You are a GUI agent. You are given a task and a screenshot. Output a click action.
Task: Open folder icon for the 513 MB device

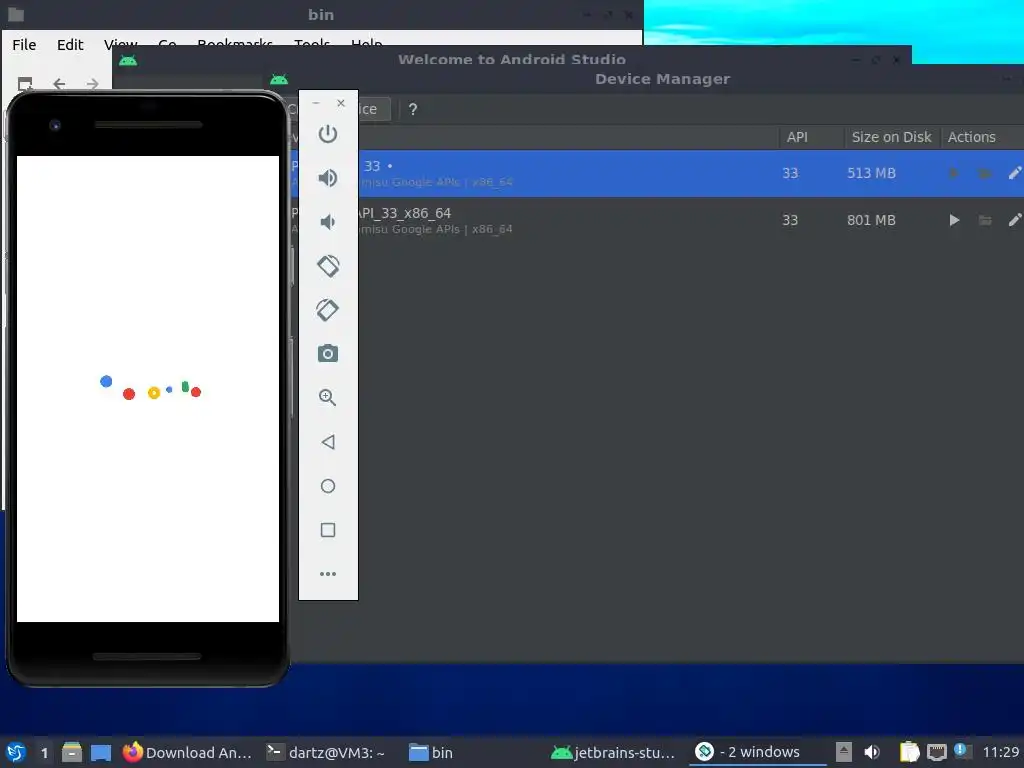pyautogui.click(x=985, y=173)
